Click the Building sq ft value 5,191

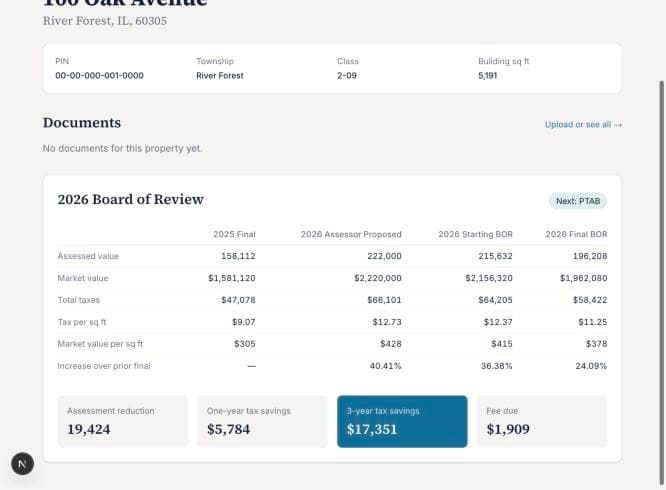(x=488, y=76)
